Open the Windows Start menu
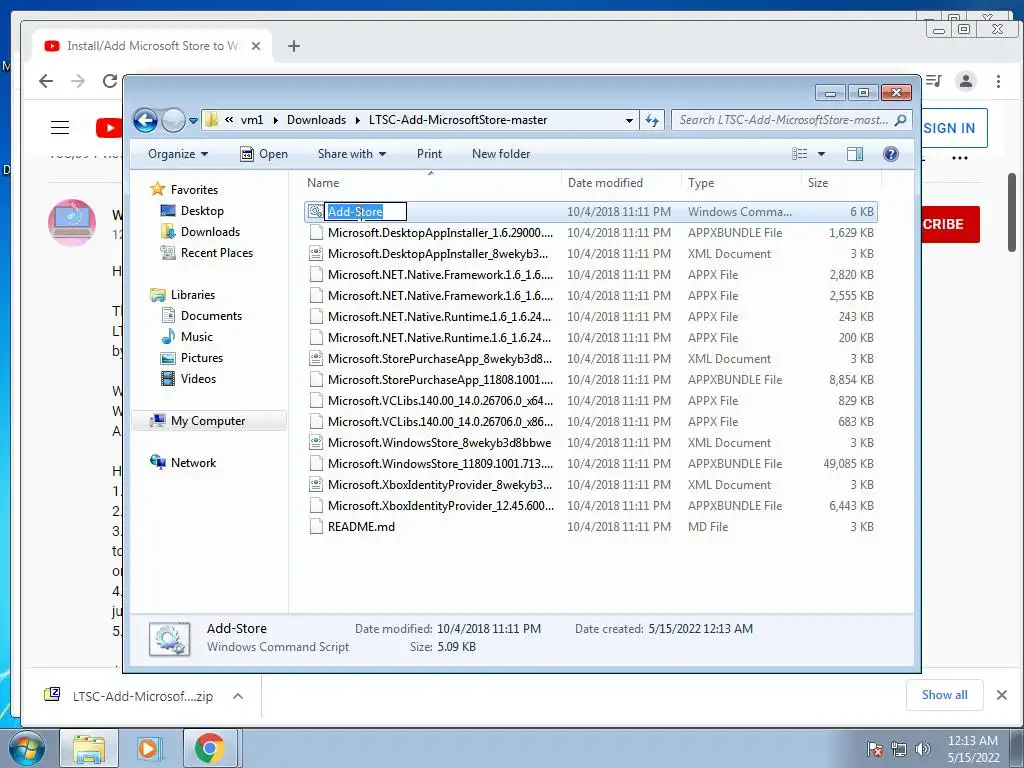The height and width of the screenshot is (768, 1024). click(x=26, y=748)
